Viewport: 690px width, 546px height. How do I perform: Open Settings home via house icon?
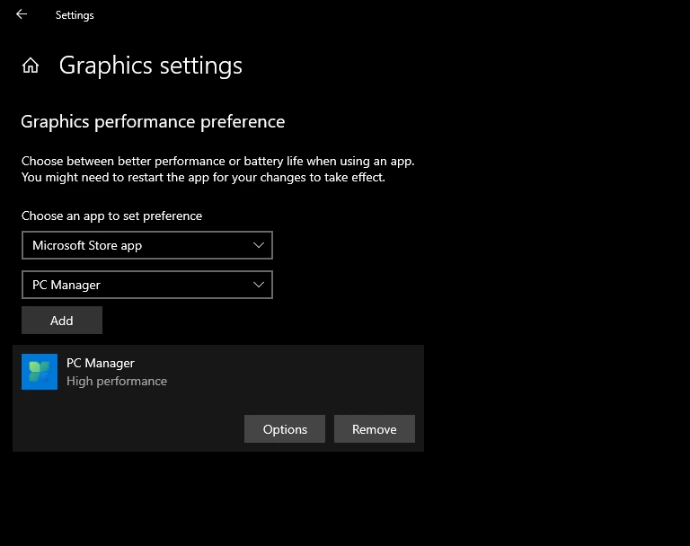click(x=30, y=66)
